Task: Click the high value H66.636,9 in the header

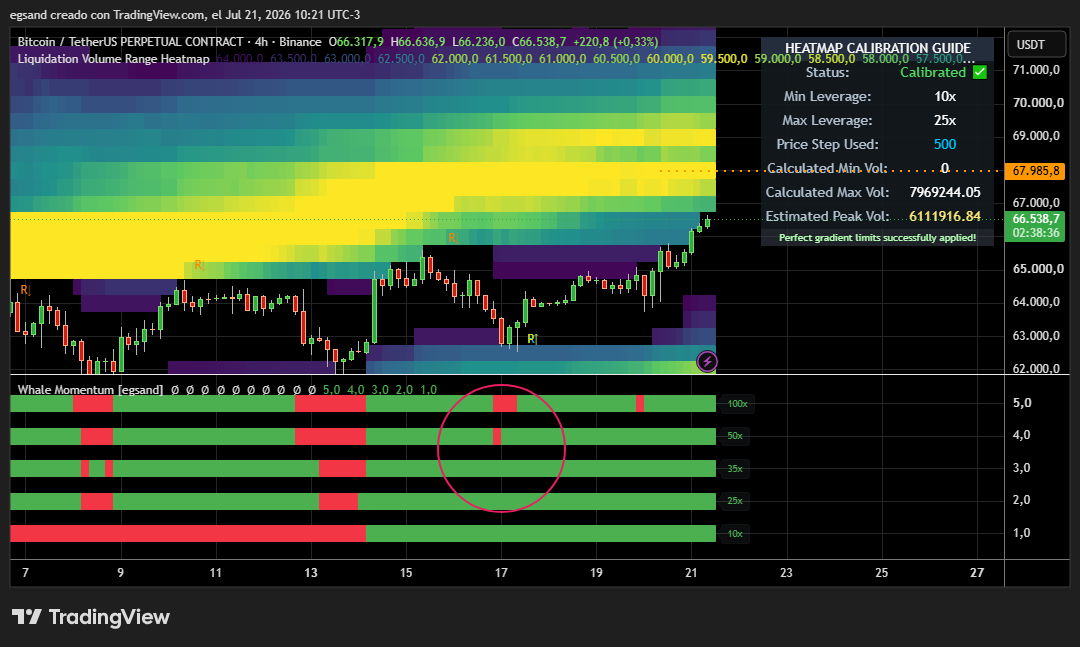Action: pos(417,42)
